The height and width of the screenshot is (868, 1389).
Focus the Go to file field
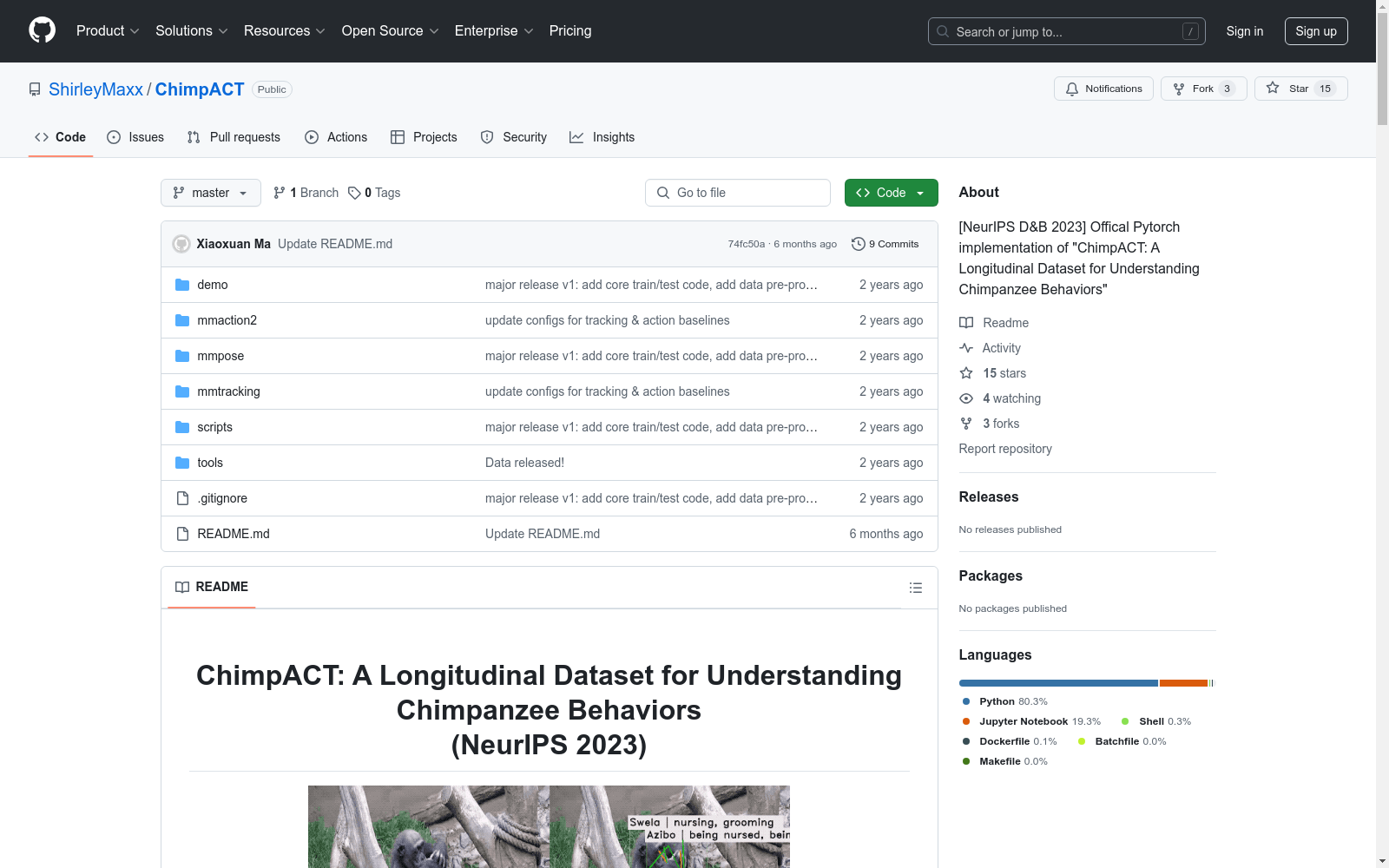pos(738,193)
